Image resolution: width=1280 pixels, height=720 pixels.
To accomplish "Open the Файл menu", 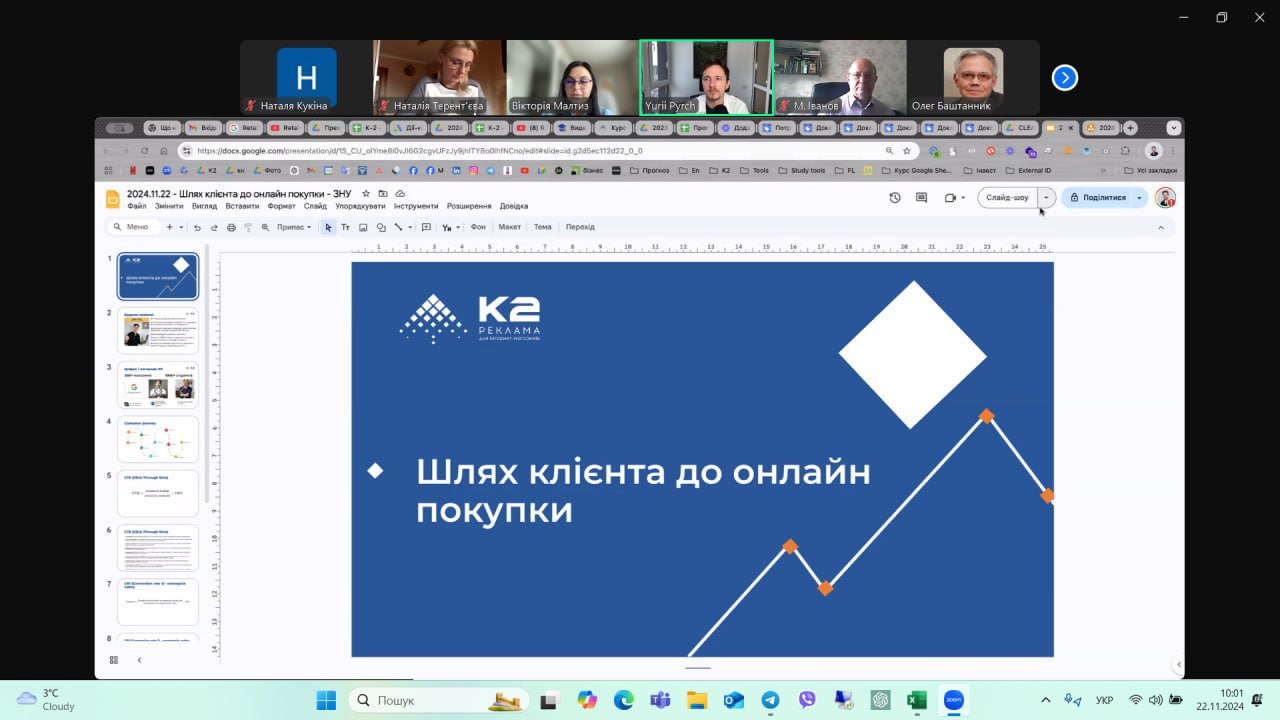I will pos(137,206).
